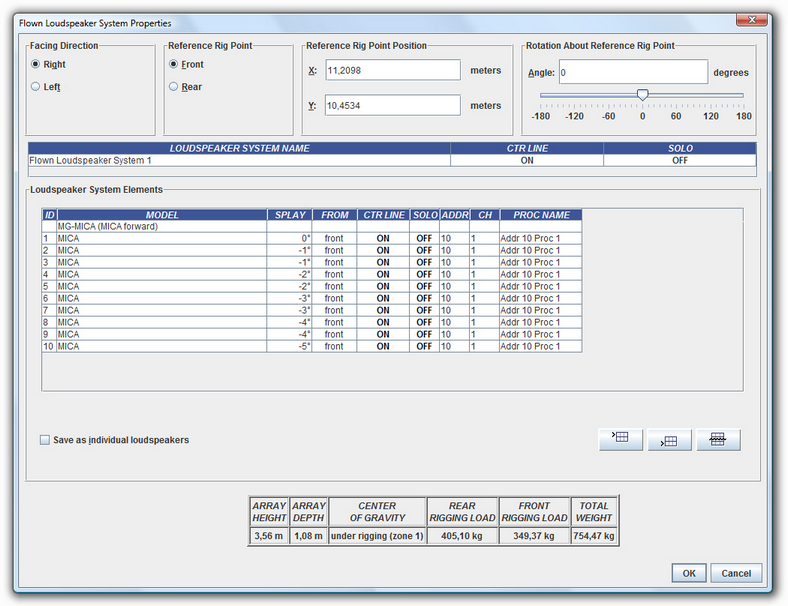Choose Rear reference rig point
788x606 pixels.
click(174, 87)
